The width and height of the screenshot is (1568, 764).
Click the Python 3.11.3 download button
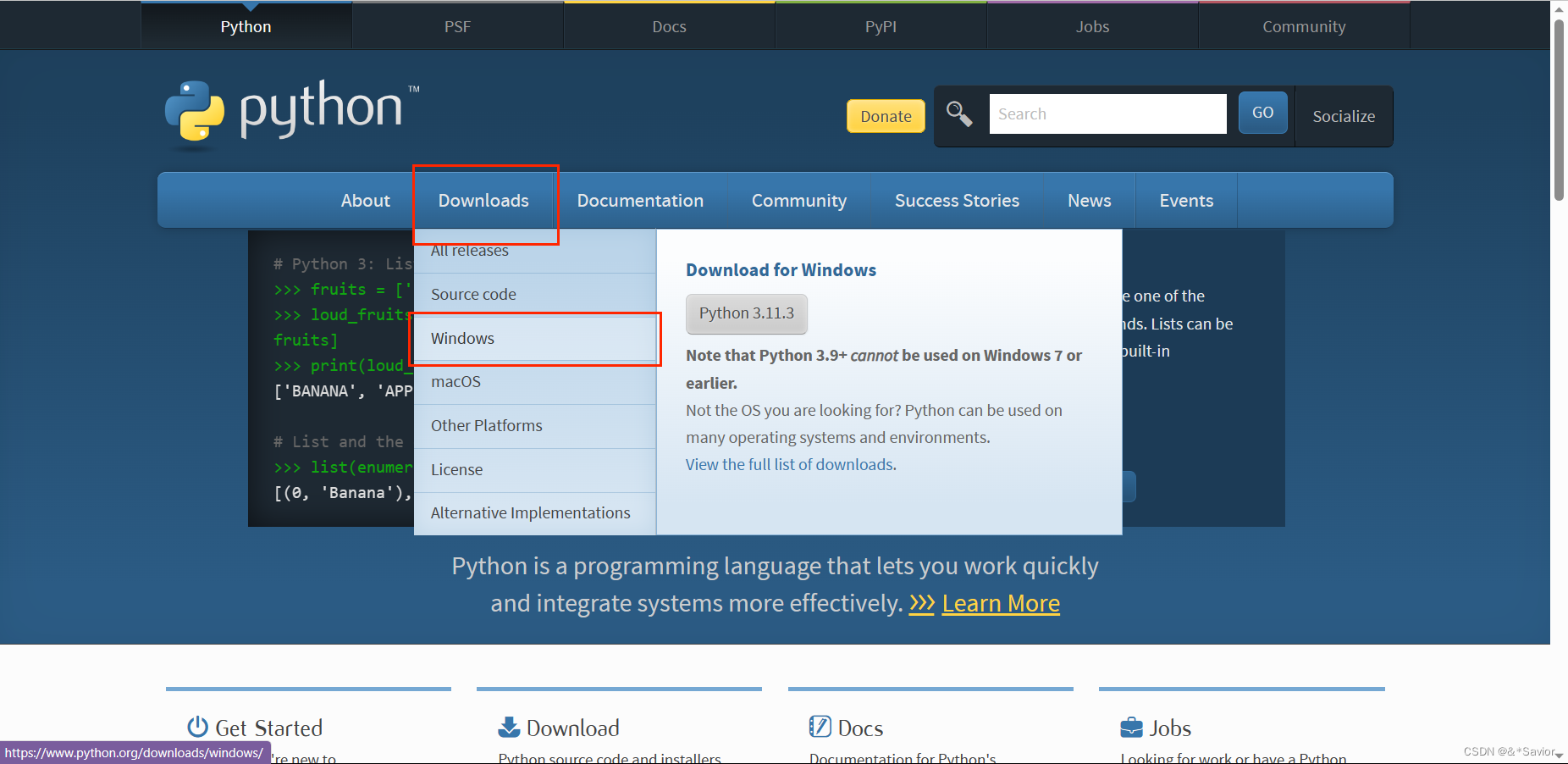tap(747, 313)
